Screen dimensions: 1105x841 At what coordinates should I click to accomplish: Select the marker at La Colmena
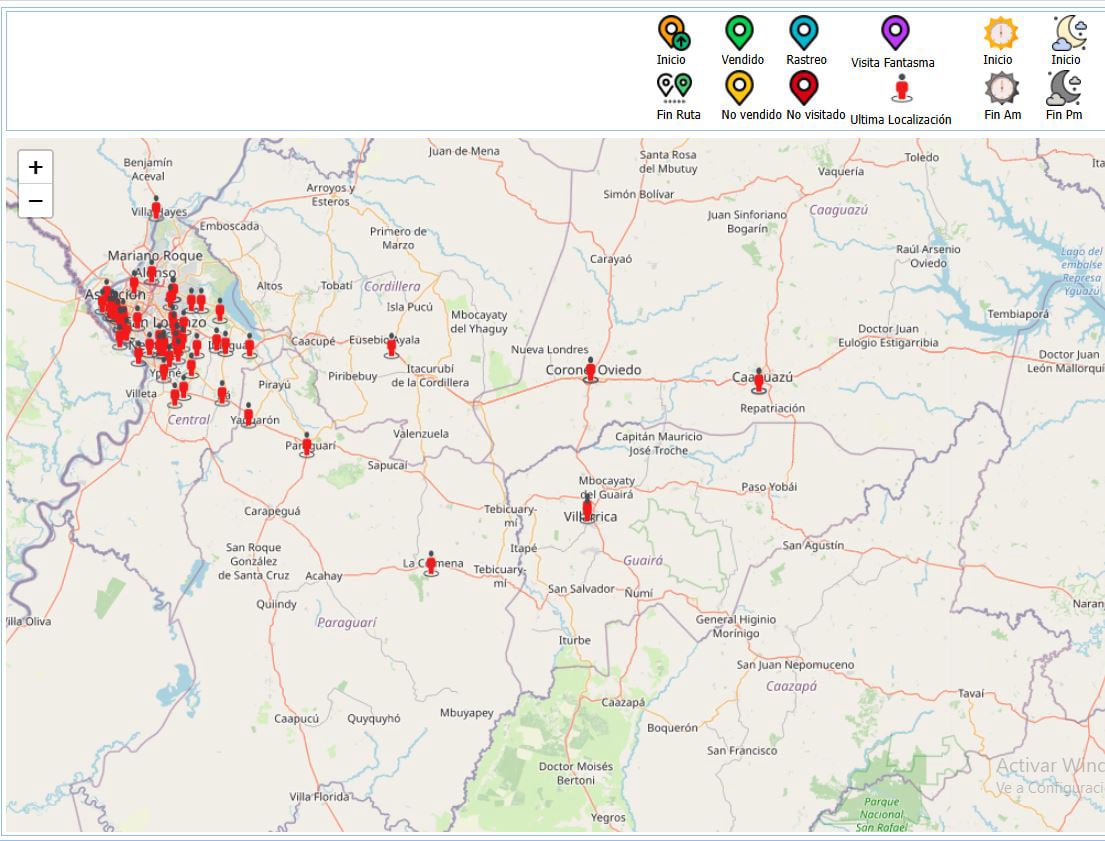point(431,563)
